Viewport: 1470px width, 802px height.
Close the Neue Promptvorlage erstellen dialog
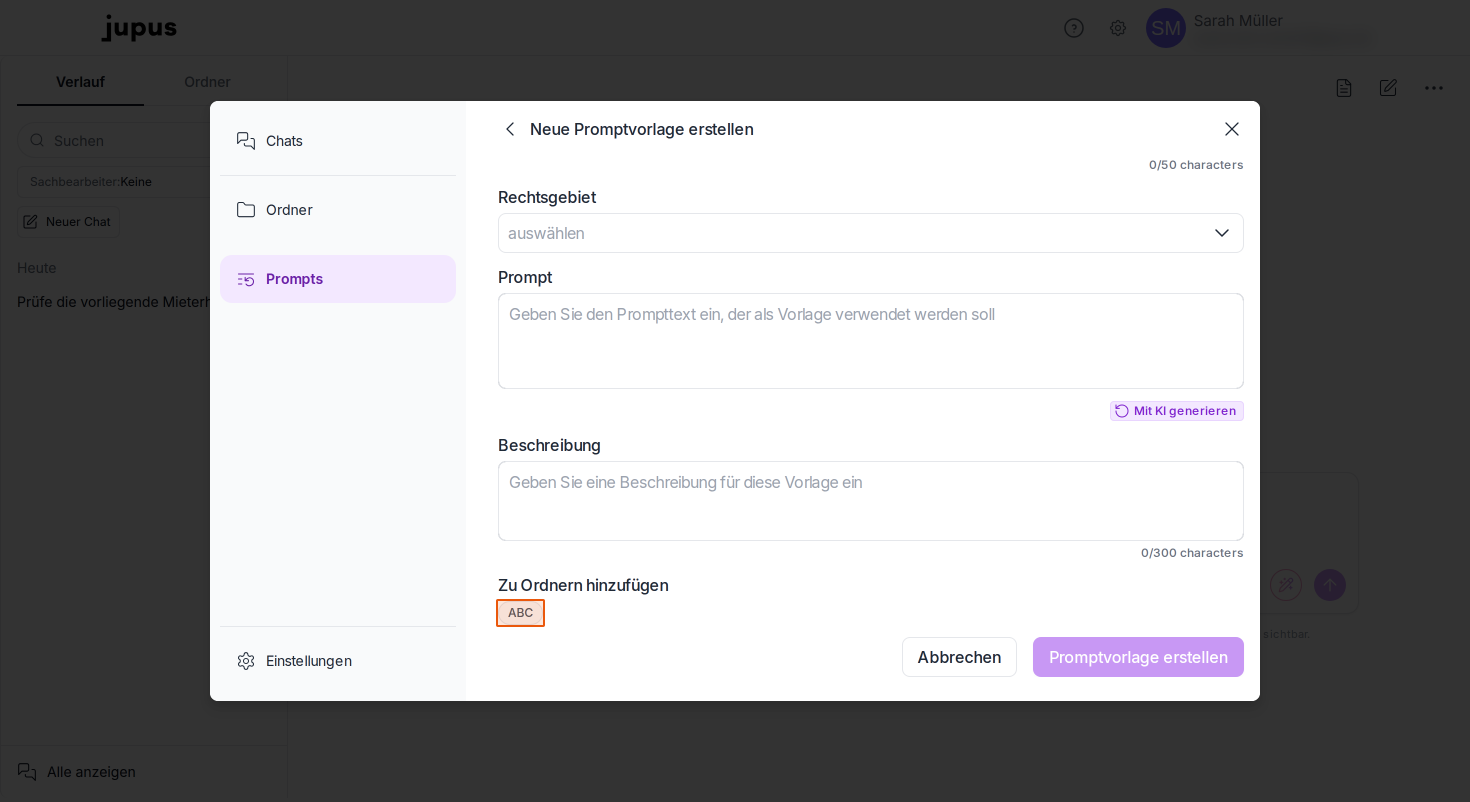[1232, 129]
